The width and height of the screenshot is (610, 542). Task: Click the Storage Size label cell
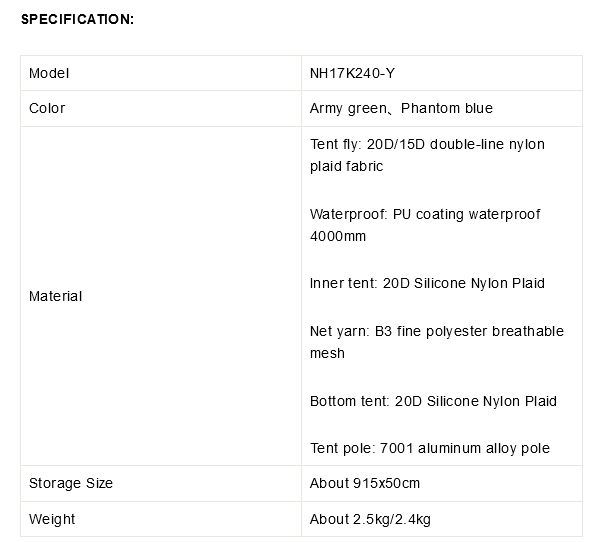click(71, 483)
